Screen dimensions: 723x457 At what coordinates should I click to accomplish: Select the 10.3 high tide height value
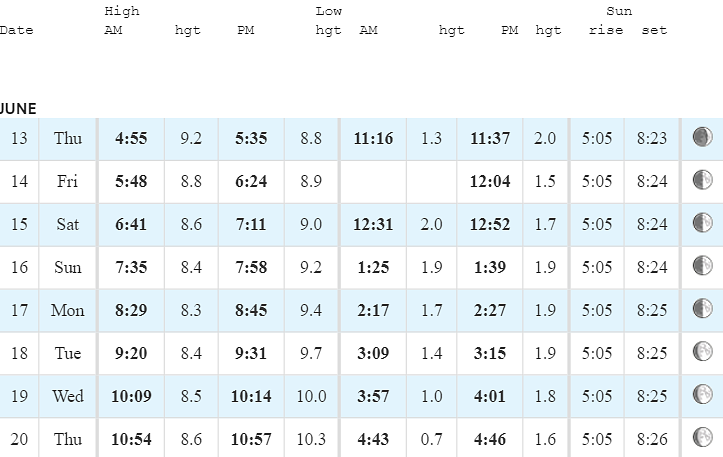(x=311, y=439)
